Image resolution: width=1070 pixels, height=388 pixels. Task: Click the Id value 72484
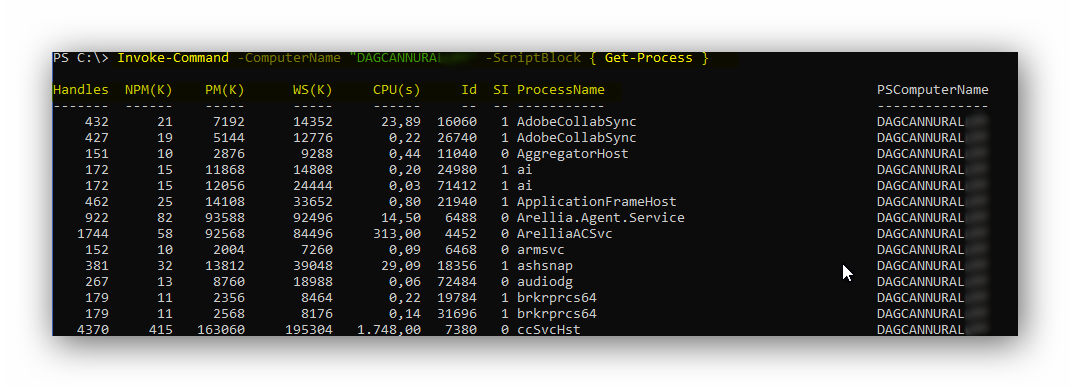tap(457, 282)
